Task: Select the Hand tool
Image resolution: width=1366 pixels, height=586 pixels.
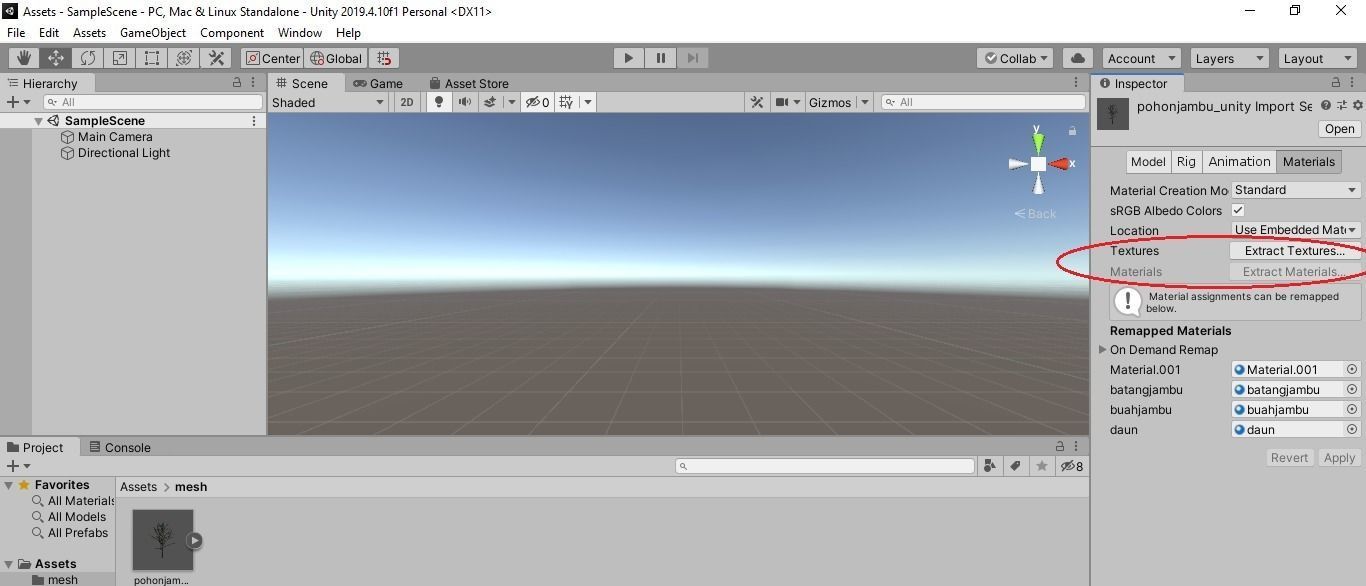Action: [23, 58]
